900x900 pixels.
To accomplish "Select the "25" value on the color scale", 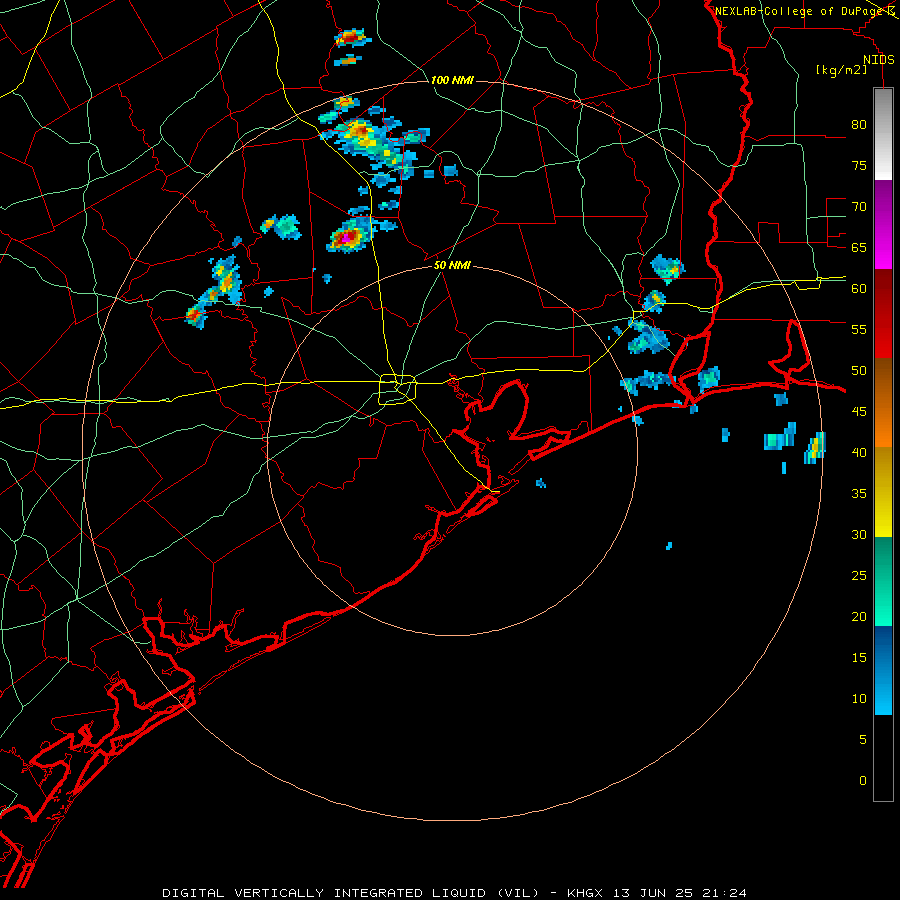I will 859,575.
